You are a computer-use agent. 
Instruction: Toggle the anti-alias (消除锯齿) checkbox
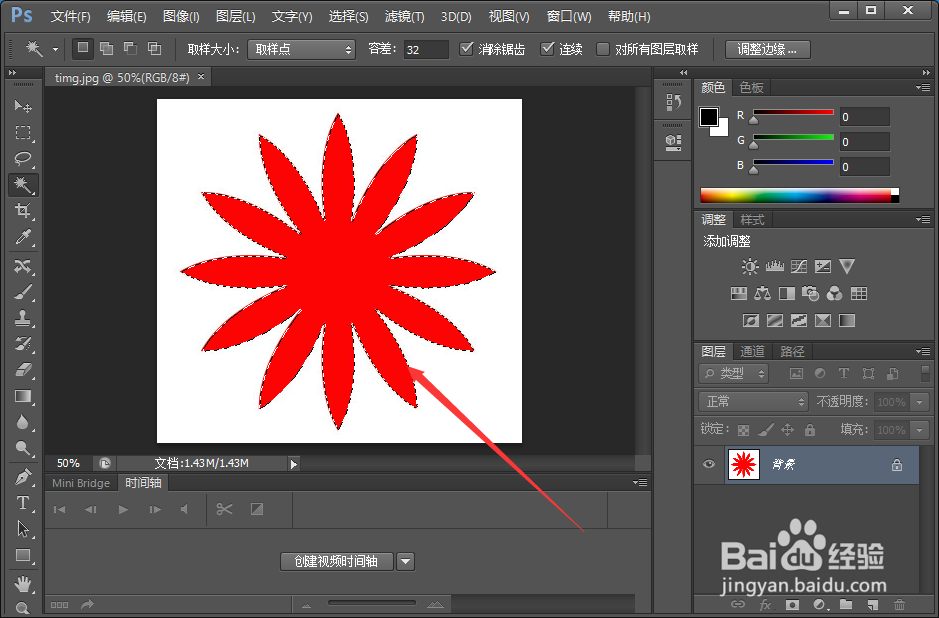pyautogui.click(x=466, y=49)
